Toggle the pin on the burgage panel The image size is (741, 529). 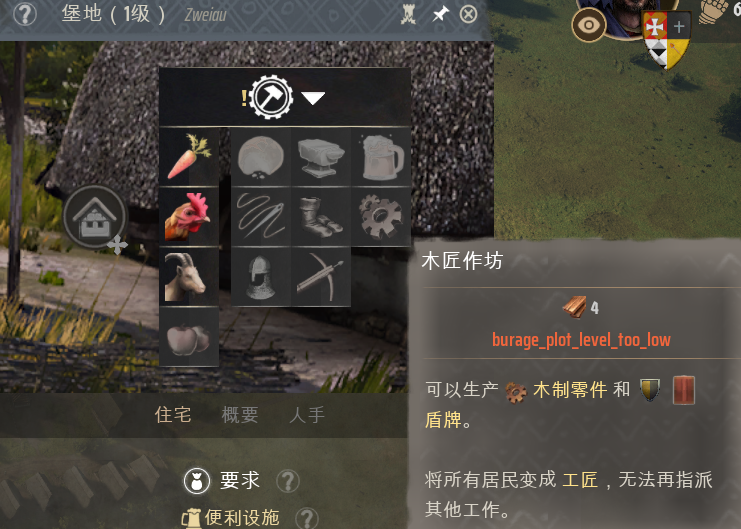(440, 14)
